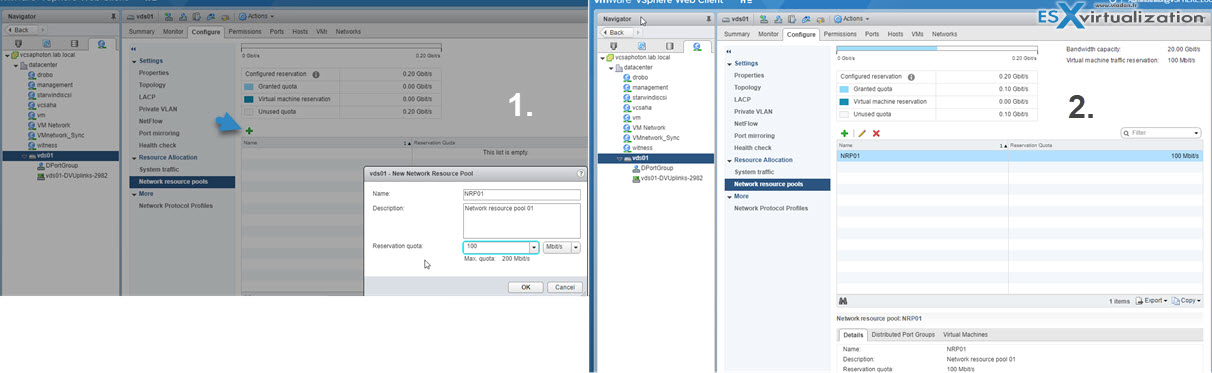The width and height of the screenshot is (1212, 373).
Task: Collapse settings sidebar double-arrow in left window
Action: click(133, 48)
